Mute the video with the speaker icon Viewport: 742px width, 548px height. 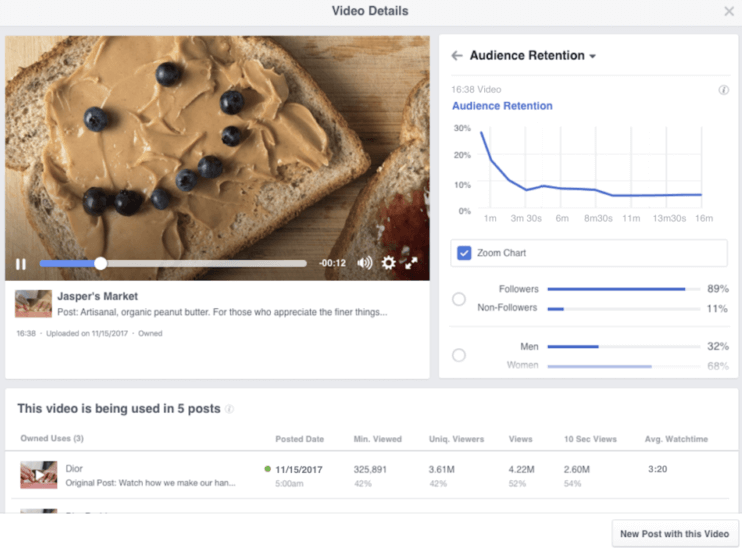[365, 263]
